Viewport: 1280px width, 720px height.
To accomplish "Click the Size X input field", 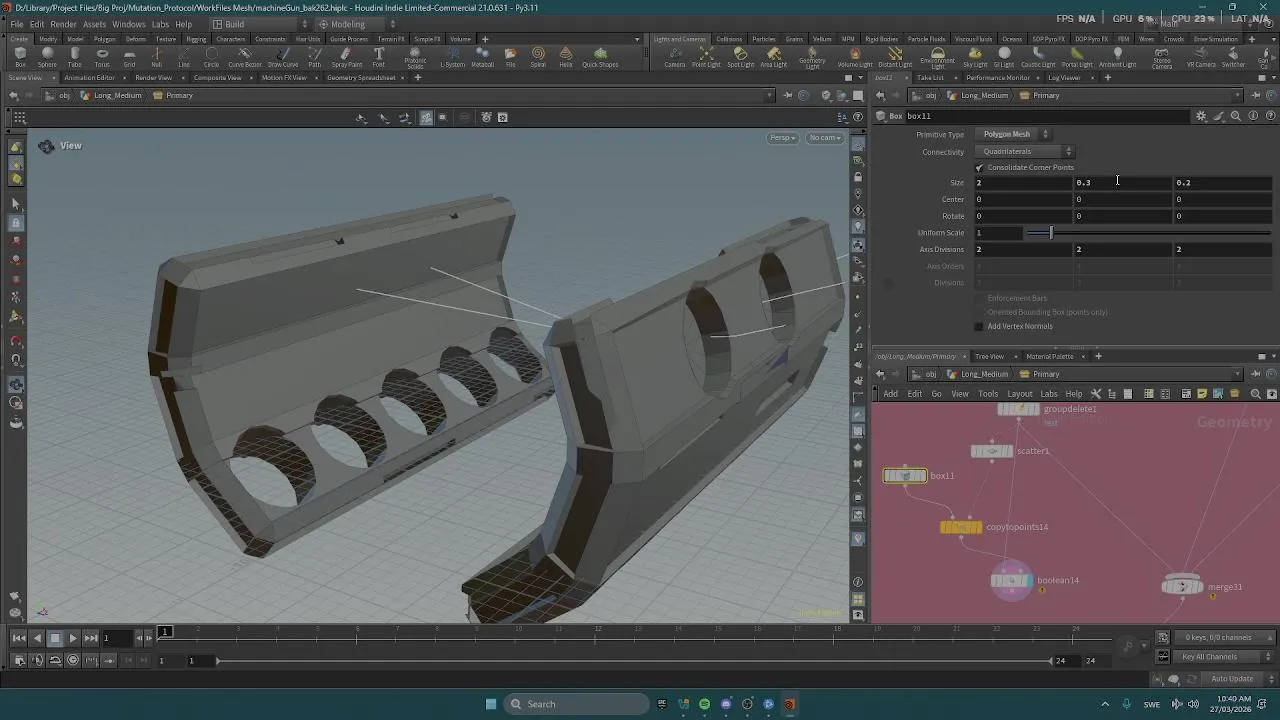I will pyautogui.click(x=1022, y=183).
